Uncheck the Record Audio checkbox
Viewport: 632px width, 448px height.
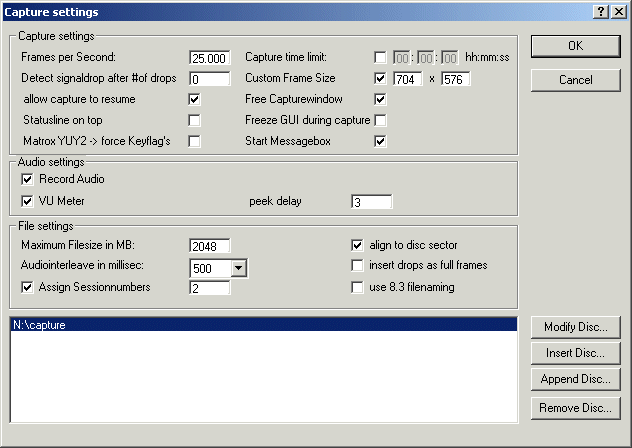point(27,179)
